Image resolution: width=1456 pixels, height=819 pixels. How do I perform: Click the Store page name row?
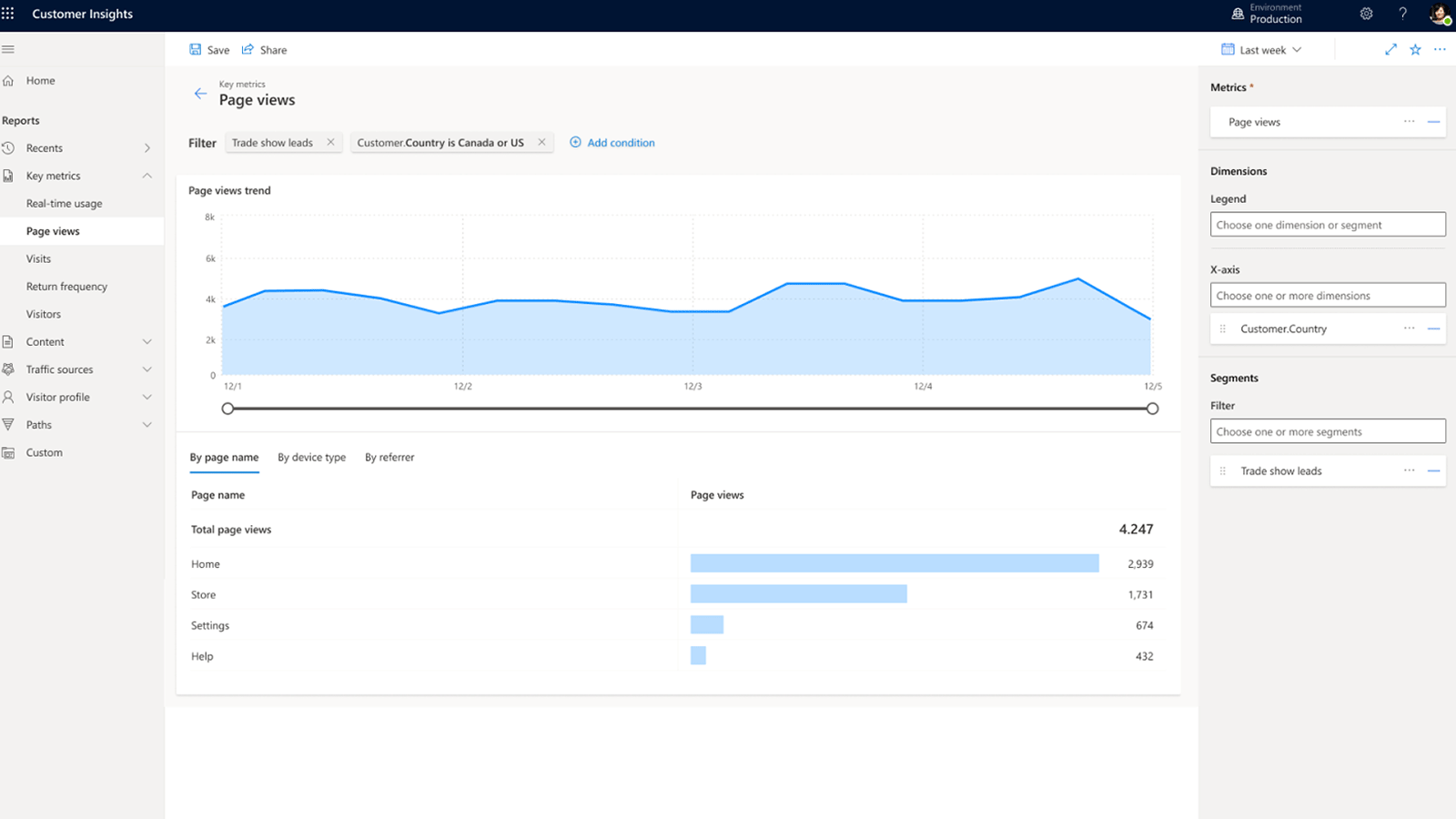pos(672,594)
